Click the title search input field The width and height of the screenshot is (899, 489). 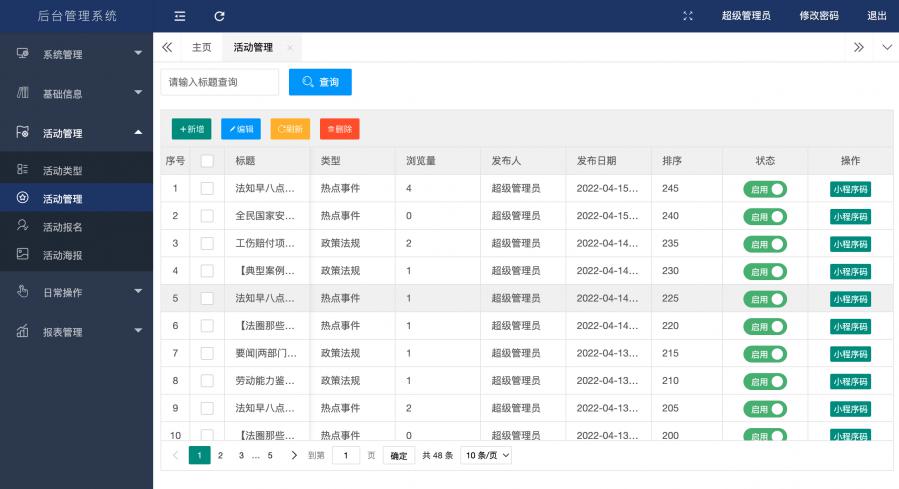pyautogui.click(x=219, y=82)
